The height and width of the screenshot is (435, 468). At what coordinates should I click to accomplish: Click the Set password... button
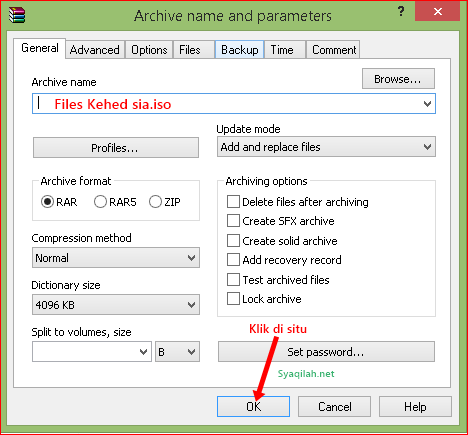[x=326, y=352]
